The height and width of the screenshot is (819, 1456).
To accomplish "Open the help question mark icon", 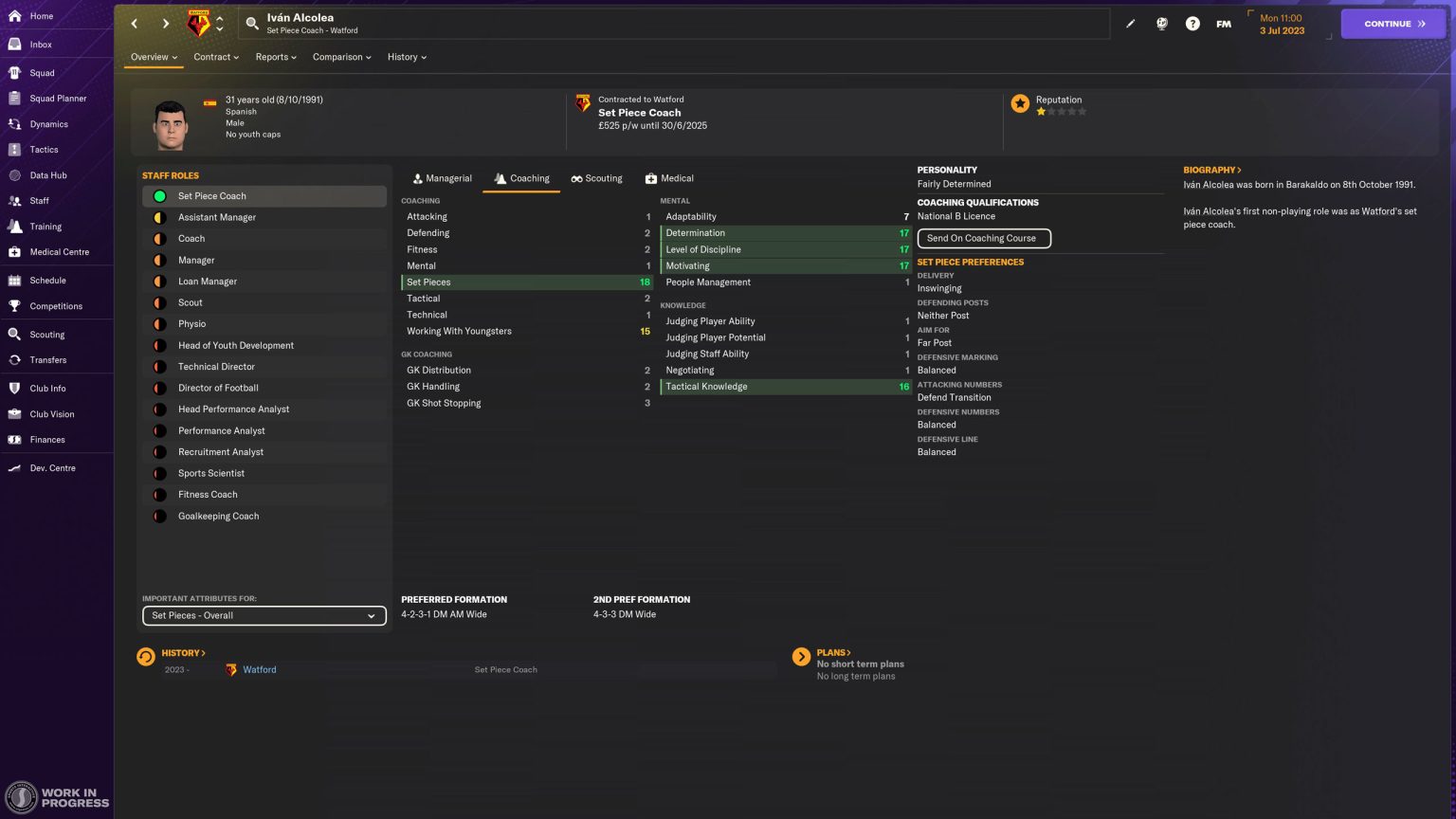I will (x=1192, y=24).
